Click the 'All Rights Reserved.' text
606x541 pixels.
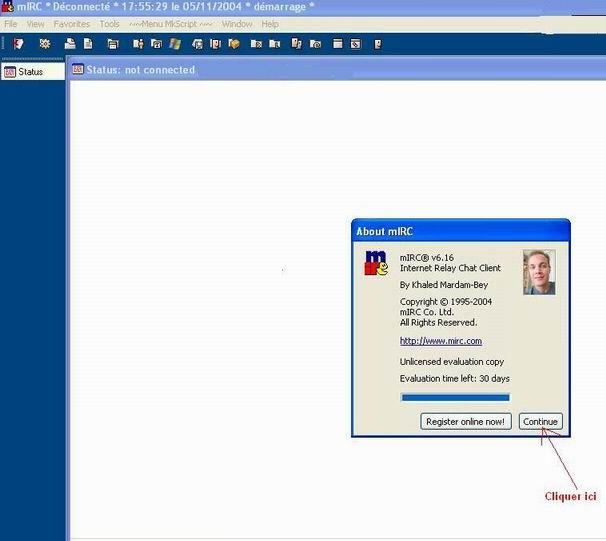click(438, 322)
